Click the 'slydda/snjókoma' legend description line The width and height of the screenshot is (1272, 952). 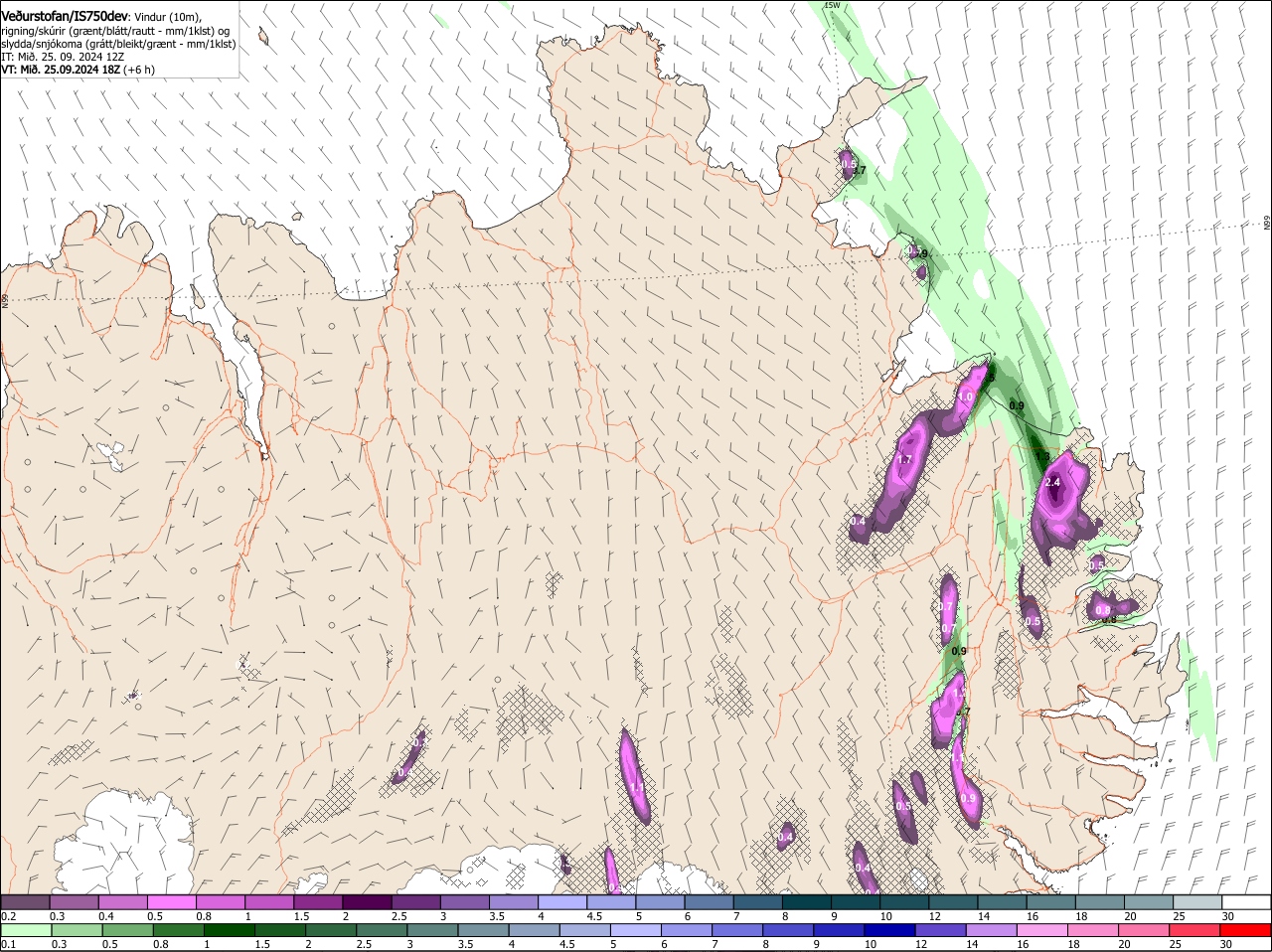(118, 44)
